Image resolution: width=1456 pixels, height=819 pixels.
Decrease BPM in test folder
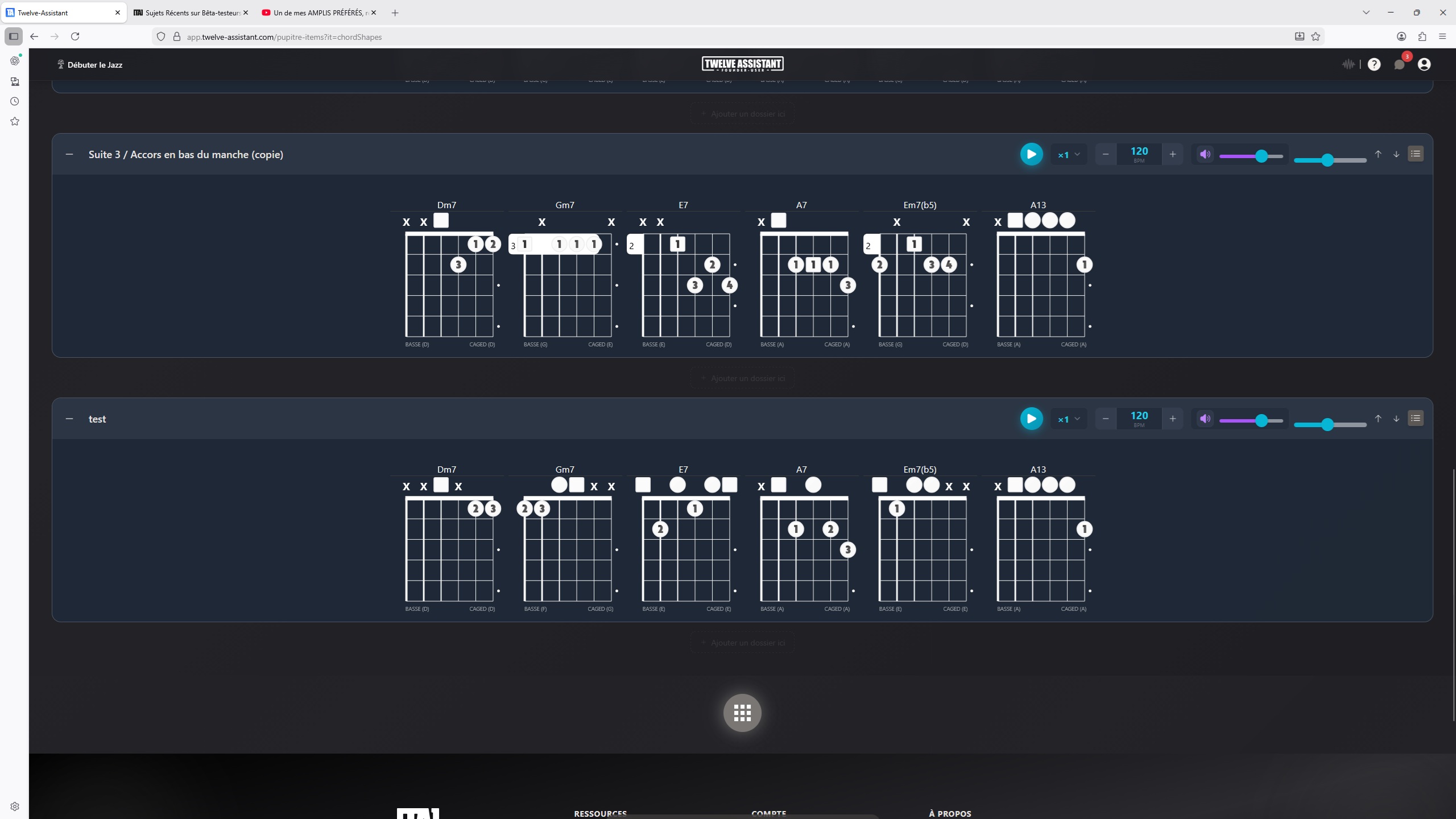(x=1105, y=419)
